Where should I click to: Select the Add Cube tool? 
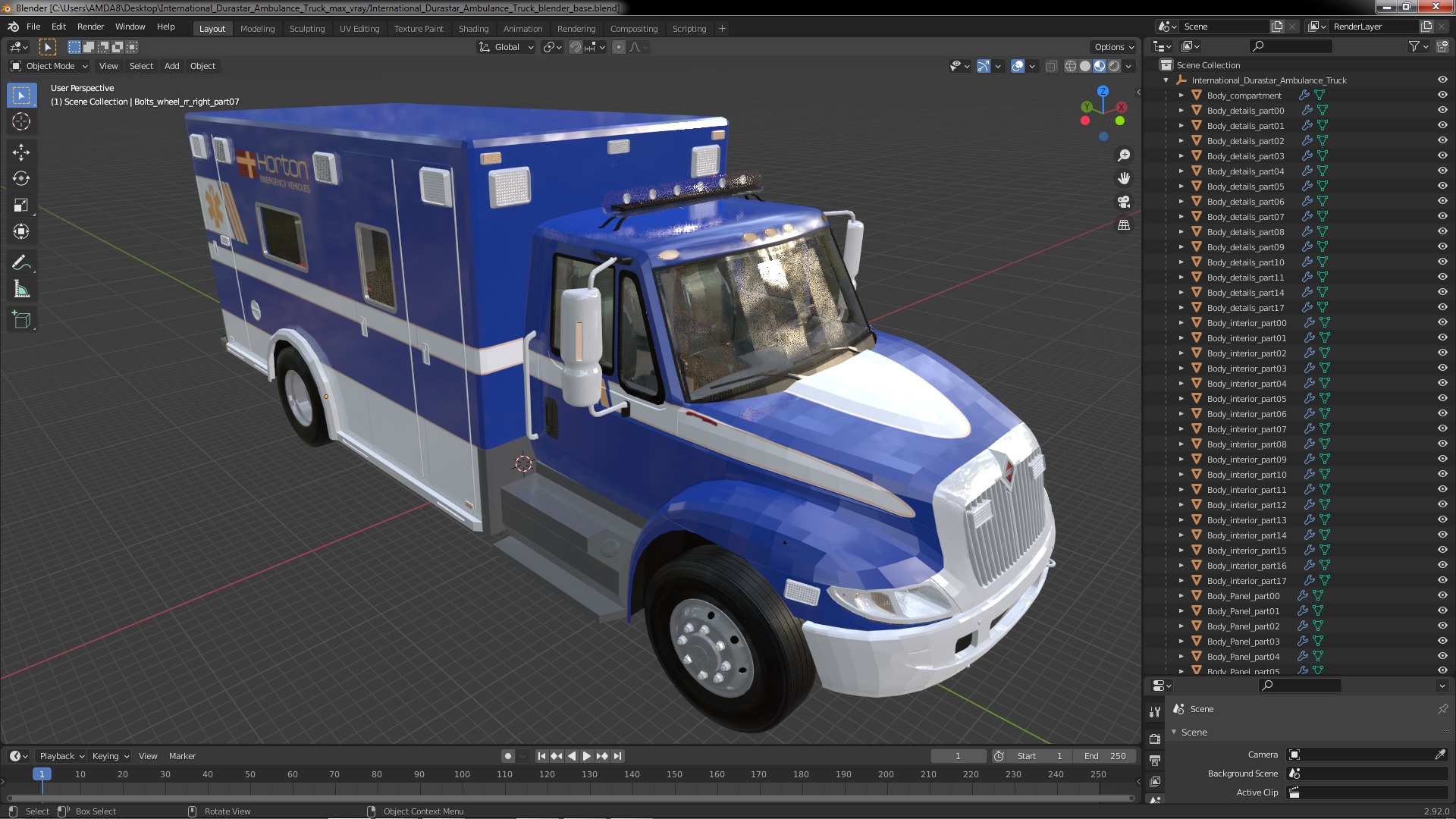21,320
